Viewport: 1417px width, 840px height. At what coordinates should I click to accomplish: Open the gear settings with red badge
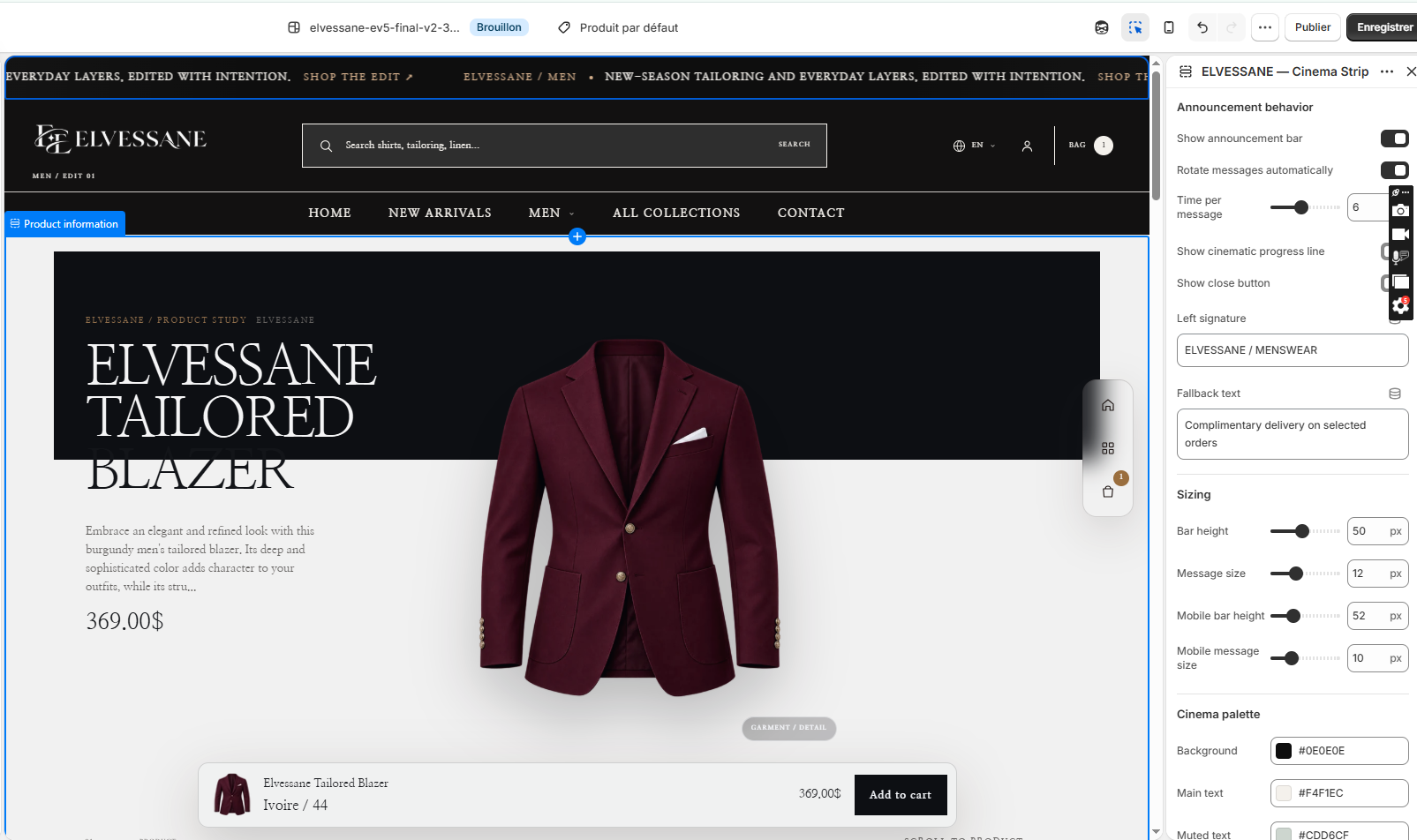(x=1400, y=305)
